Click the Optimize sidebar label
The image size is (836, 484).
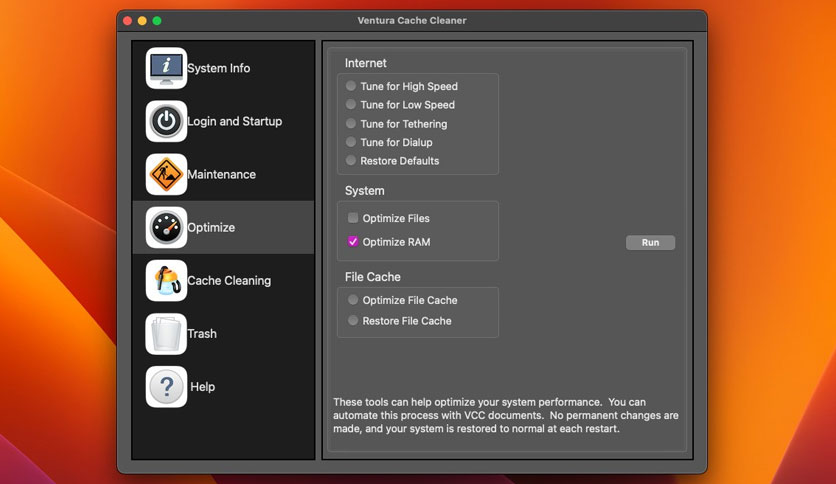(211, 228)
